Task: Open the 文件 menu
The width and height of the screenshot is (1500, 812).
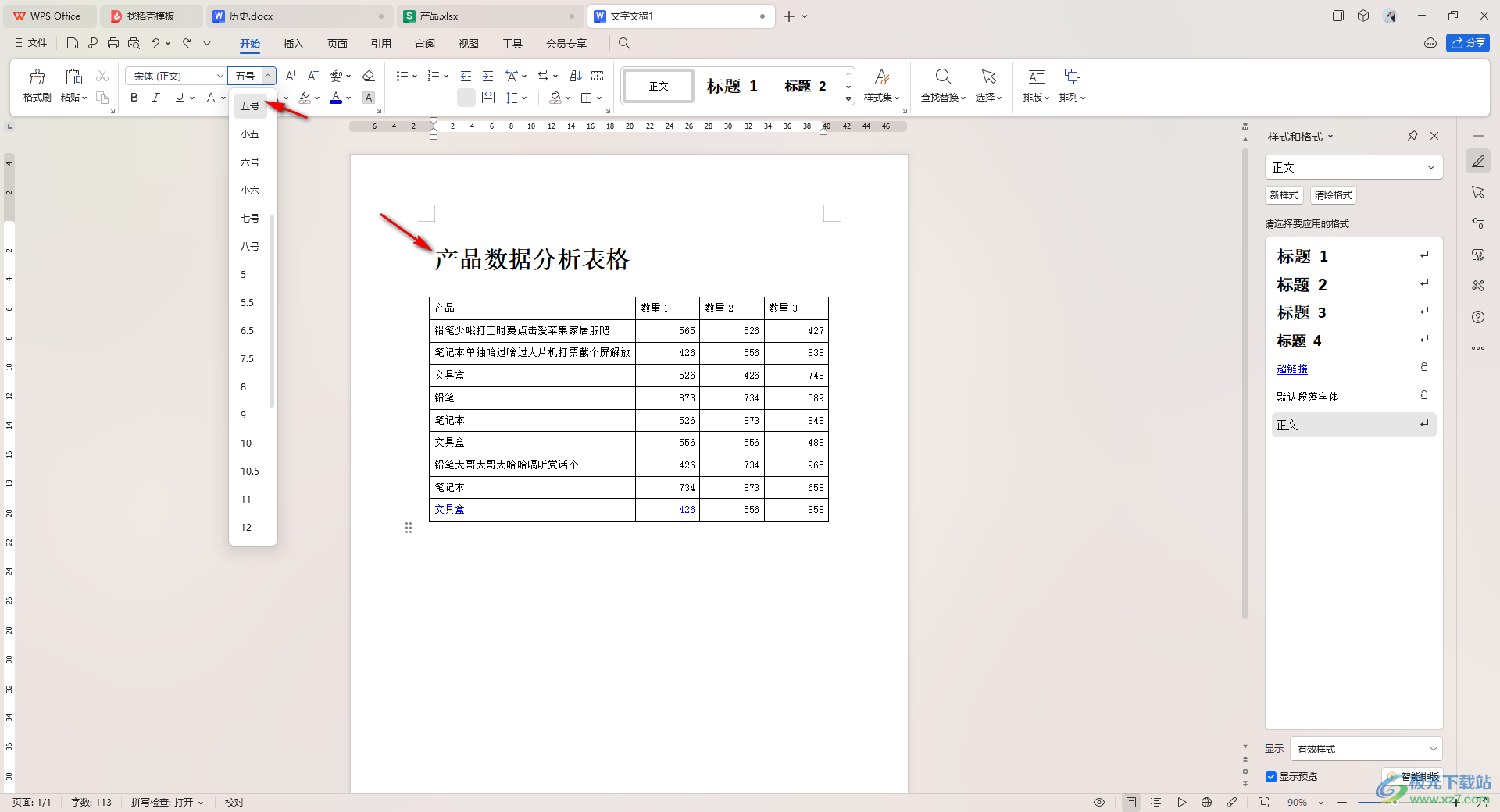Action: (31, 43)
